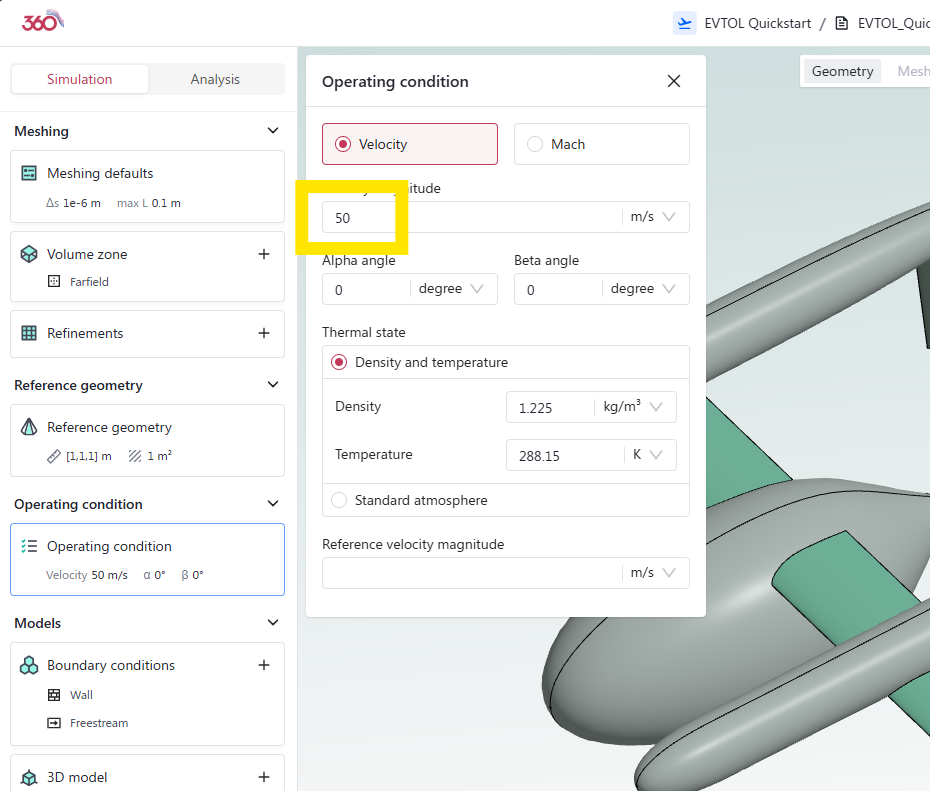930x791 pixels.
Task: Add a new Volume zone with plus
Action: click(x=264, y=254)
